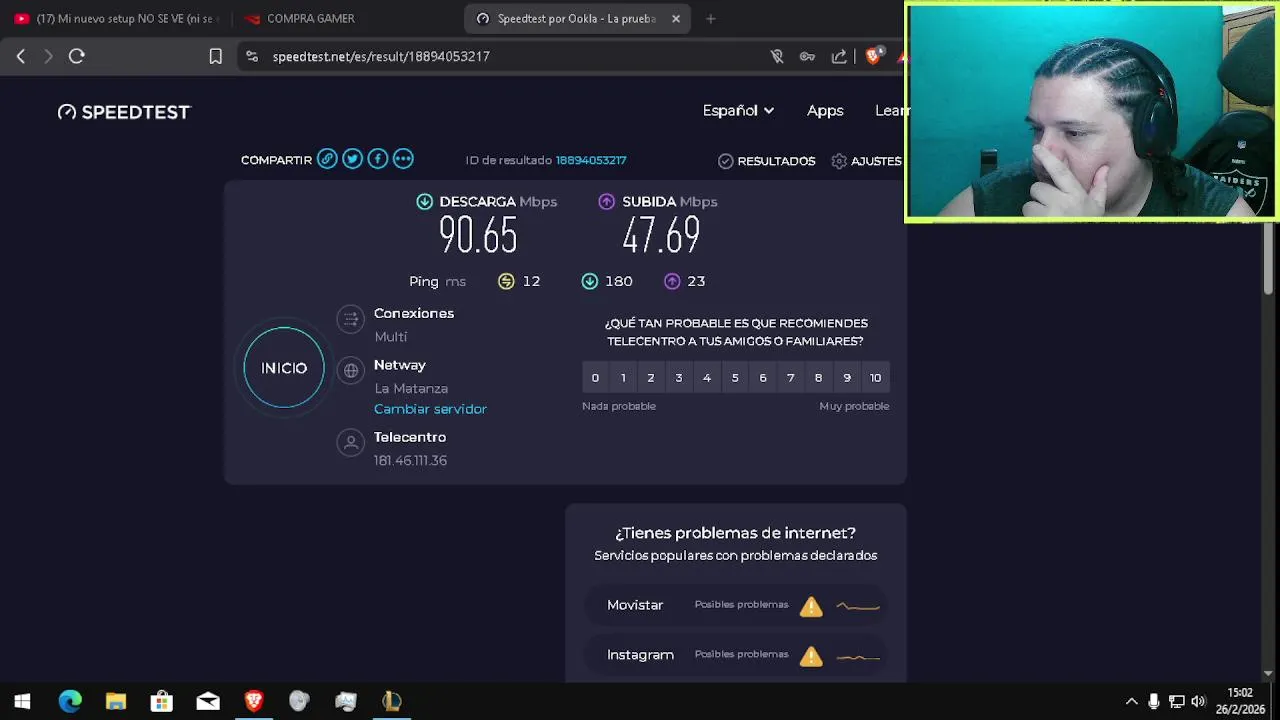Rate recommendation as 1
This screenshot has width=1280, height=720.
623,377
